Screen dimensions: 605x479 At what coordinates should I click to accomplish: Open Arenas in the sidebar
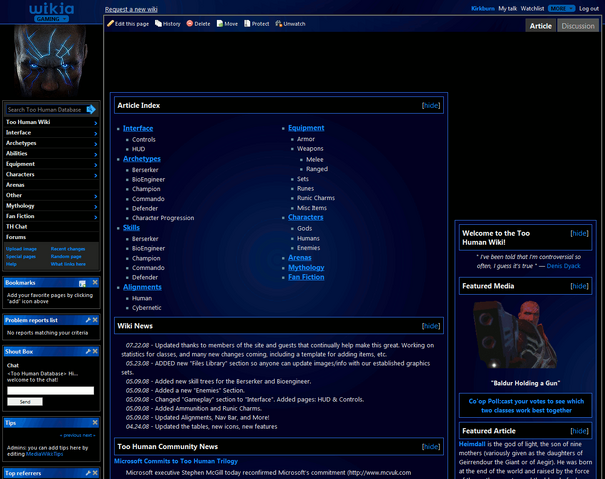point(15,184)
